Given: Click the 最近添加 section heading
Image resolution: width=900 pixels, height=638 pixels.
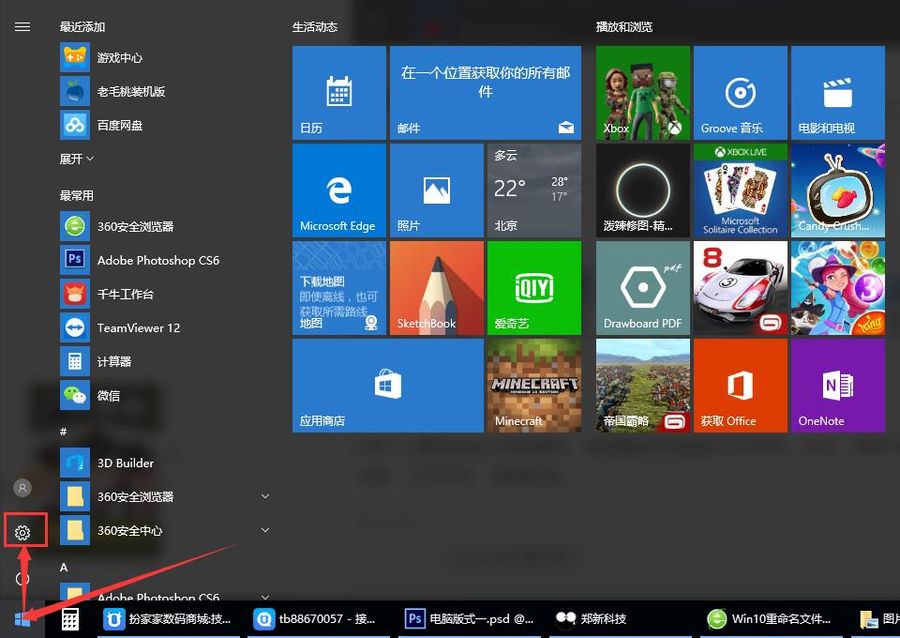Looking at the screenshot, I should click(x=82, y=26).
